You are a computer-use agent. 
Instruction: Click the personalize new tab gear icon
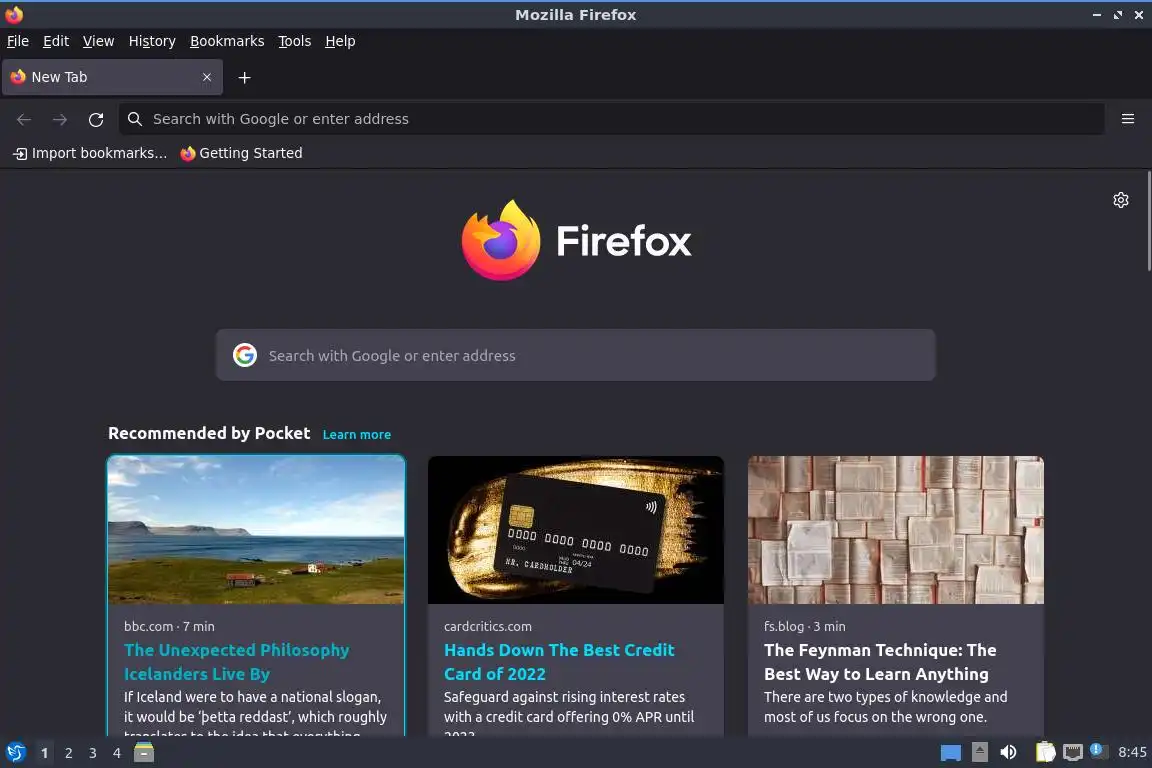1120,200
